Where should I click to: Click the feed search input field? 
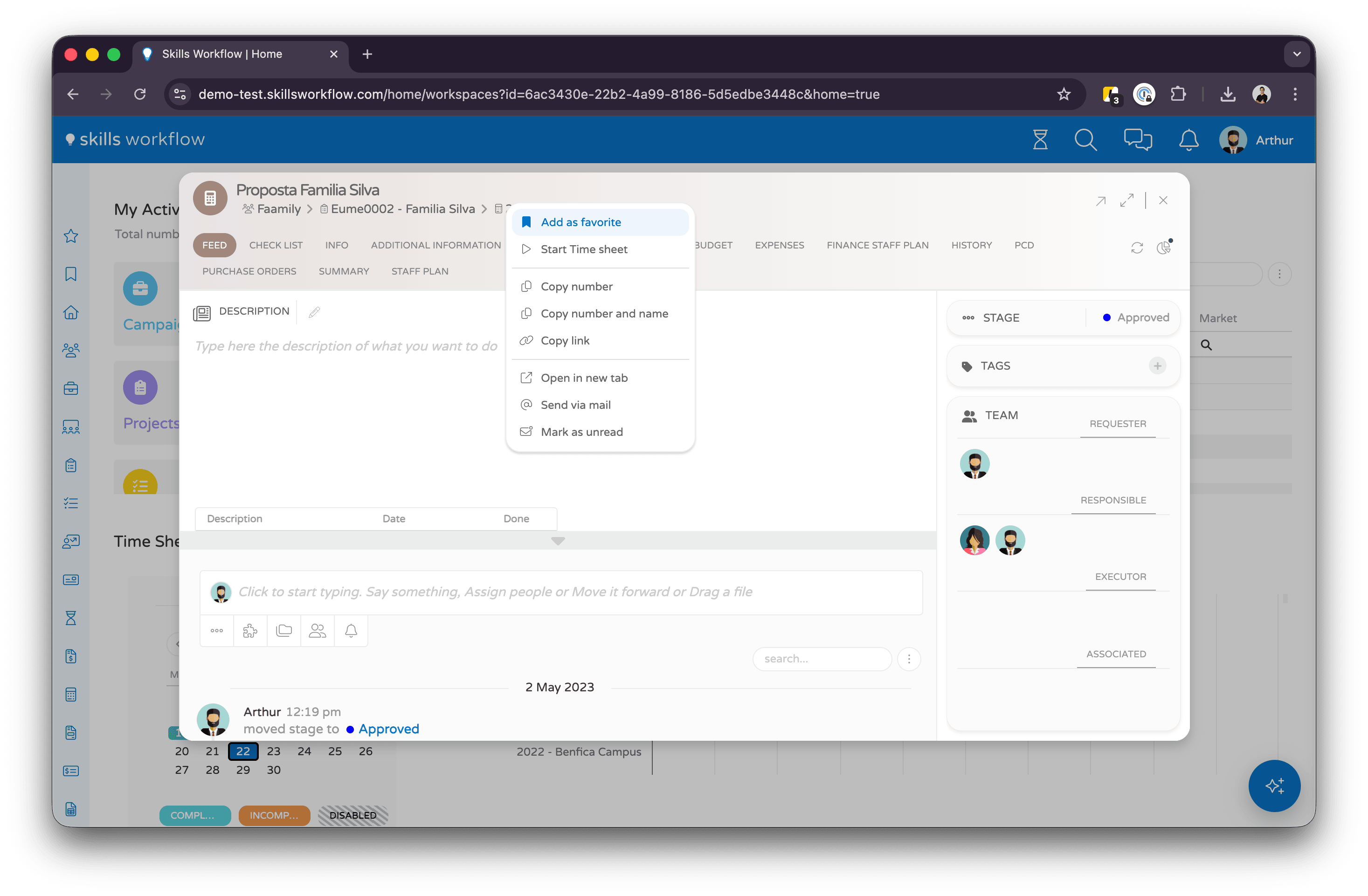click(822, 659)
